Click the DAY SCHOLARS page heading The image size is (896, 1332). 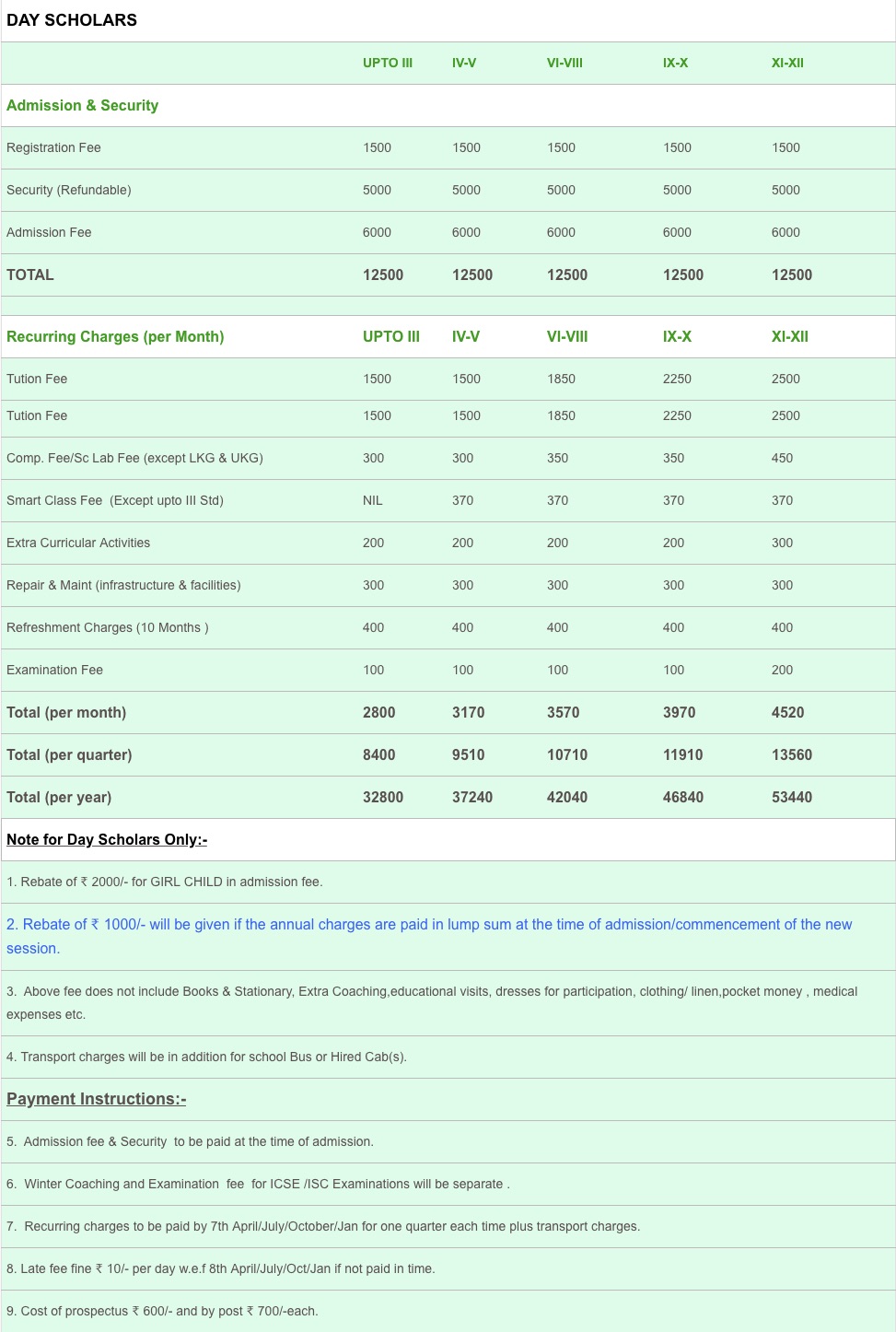coord(72,20)
